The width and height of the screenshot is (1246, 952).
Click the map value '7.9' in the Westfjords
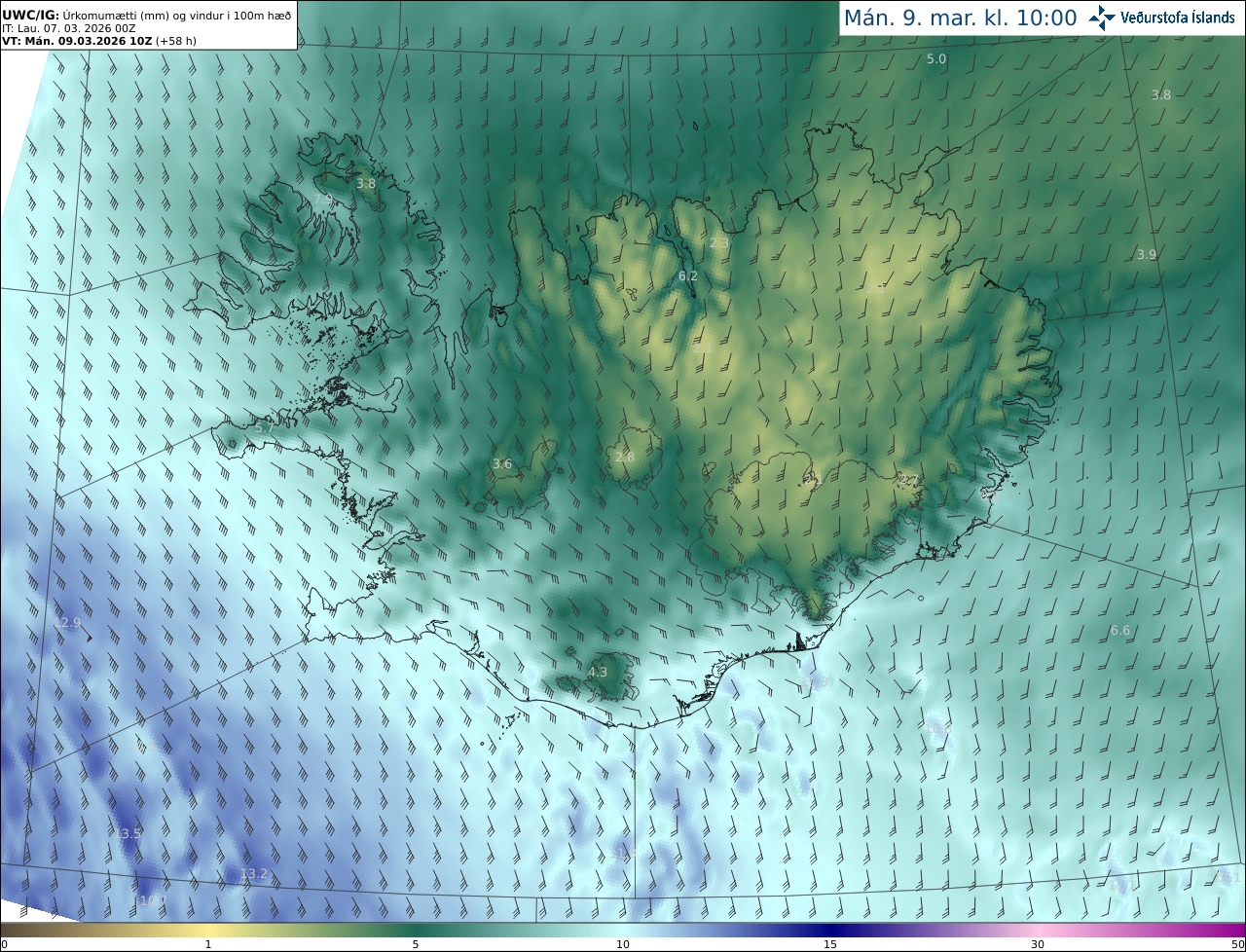click(x=322, y=199)
